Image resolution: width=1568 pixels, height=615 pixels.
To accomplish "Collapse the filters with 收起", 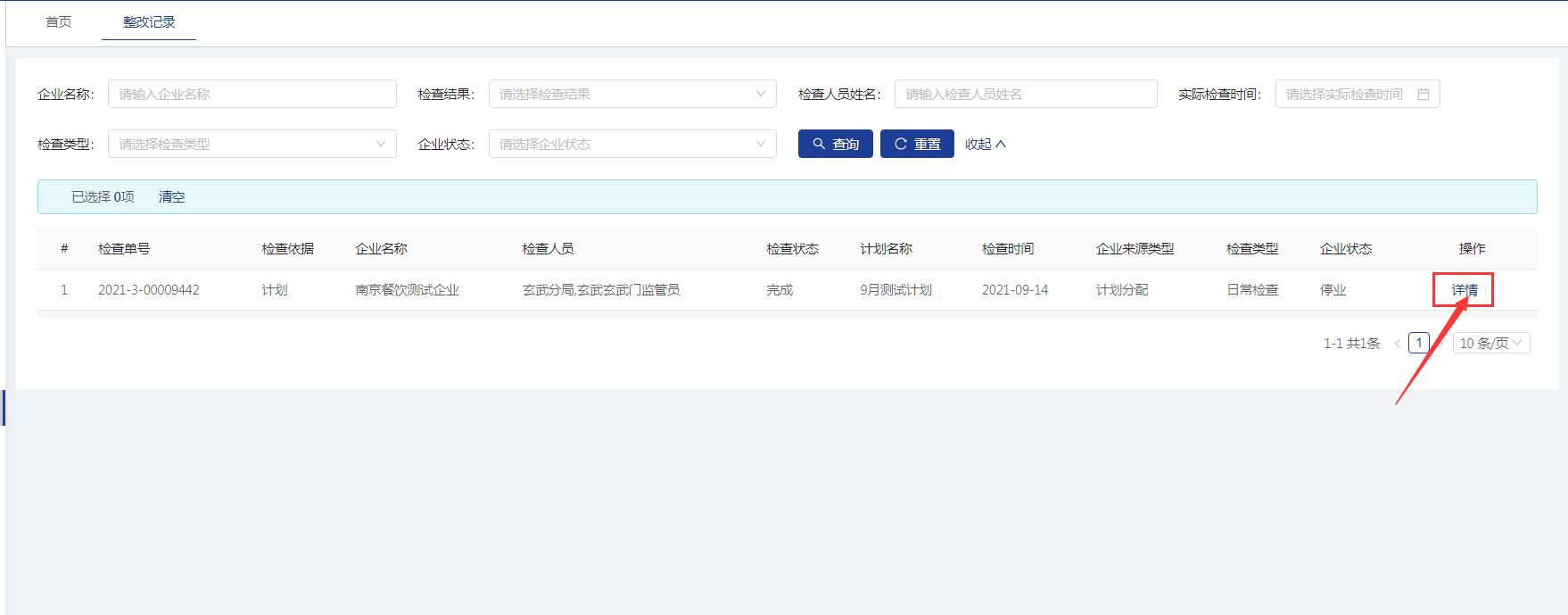I will coord(985,144).
